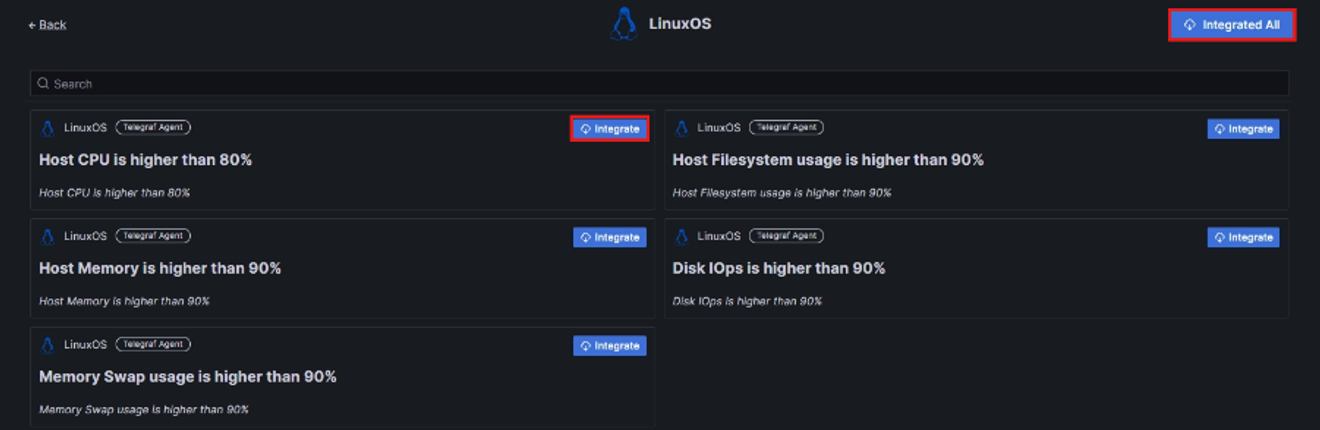
Task: Integrate the Host Memory higher than 90% alert
Action: 610,237
